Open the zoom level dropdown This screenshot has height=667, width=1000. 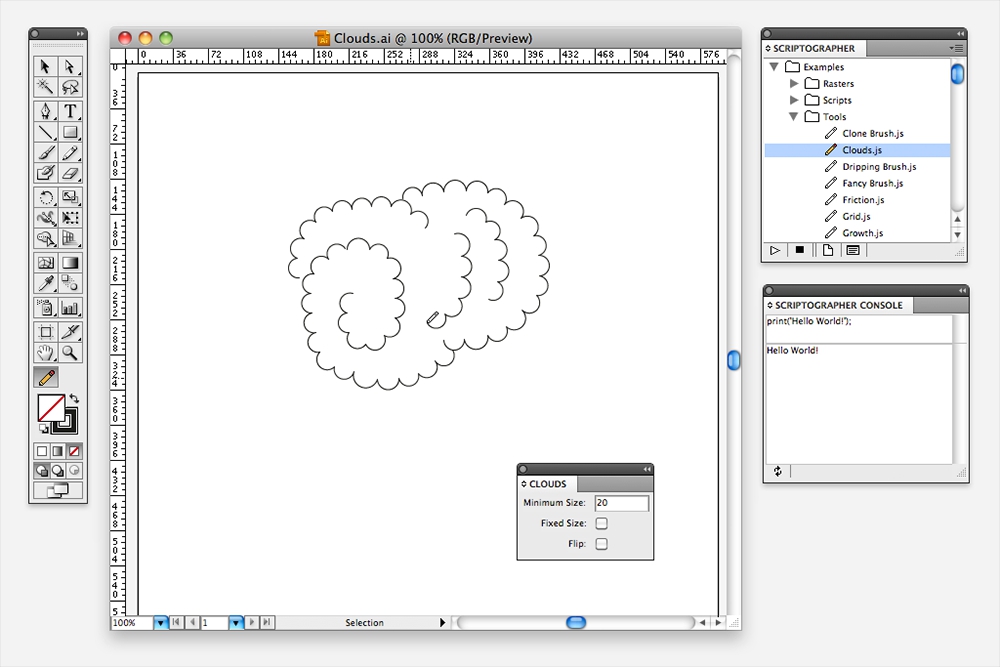coord(160,622)
